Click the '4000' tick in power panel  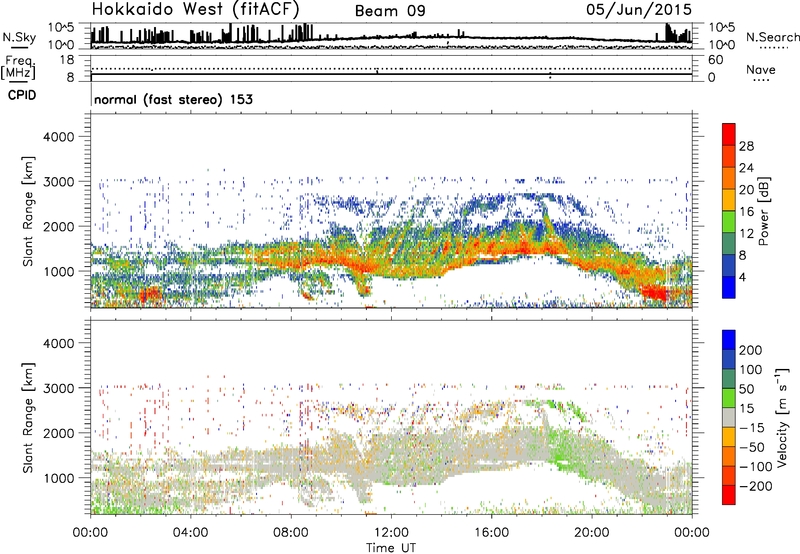(x=58, y=137)
